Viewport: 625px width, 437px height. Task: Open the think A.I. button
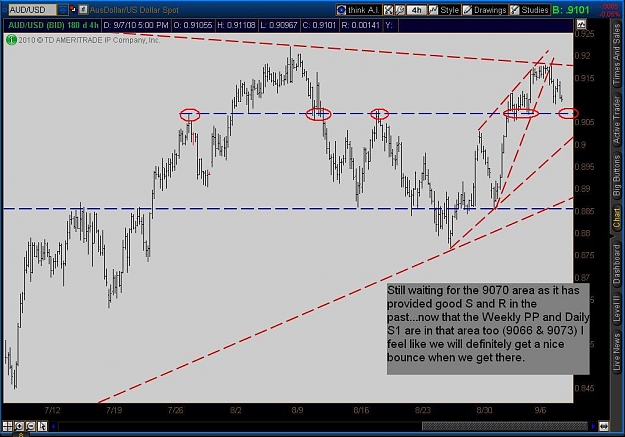click(x=359, y=10)
